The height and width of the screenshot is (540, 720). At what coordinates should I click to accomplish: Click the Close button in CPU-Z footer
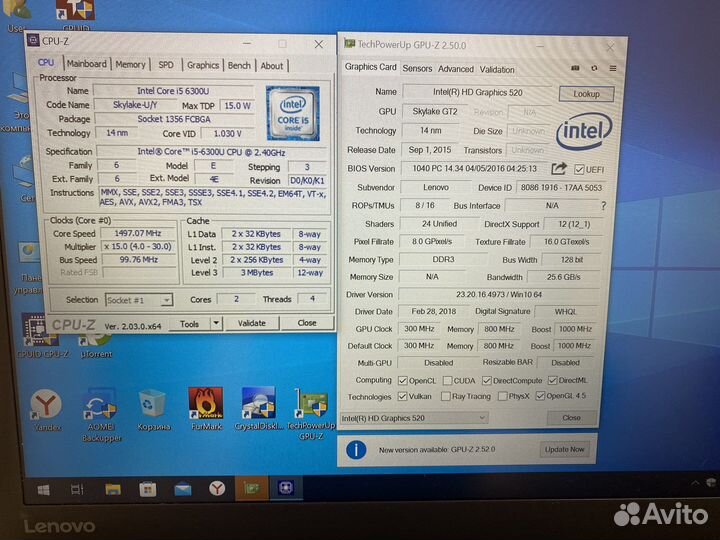(307, 323)
